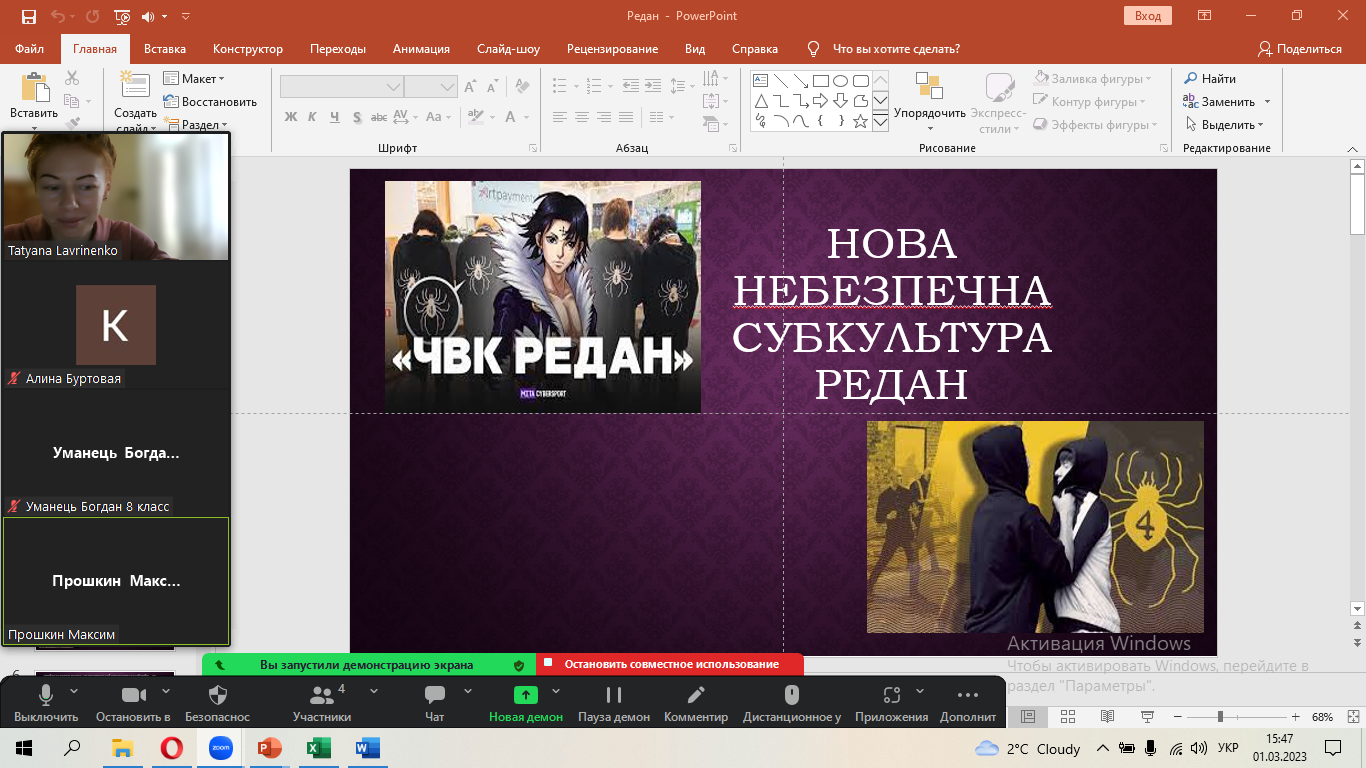Start Slide Show view from status bar
The image size is (1366, 768).
tap(1147, 717)
